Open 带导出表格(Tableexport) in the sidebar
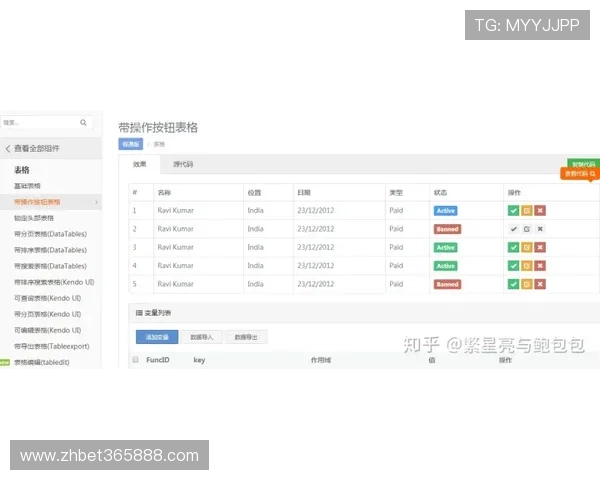Image resolution: width=600 pixels, height=480 pixels. point(52,346)
